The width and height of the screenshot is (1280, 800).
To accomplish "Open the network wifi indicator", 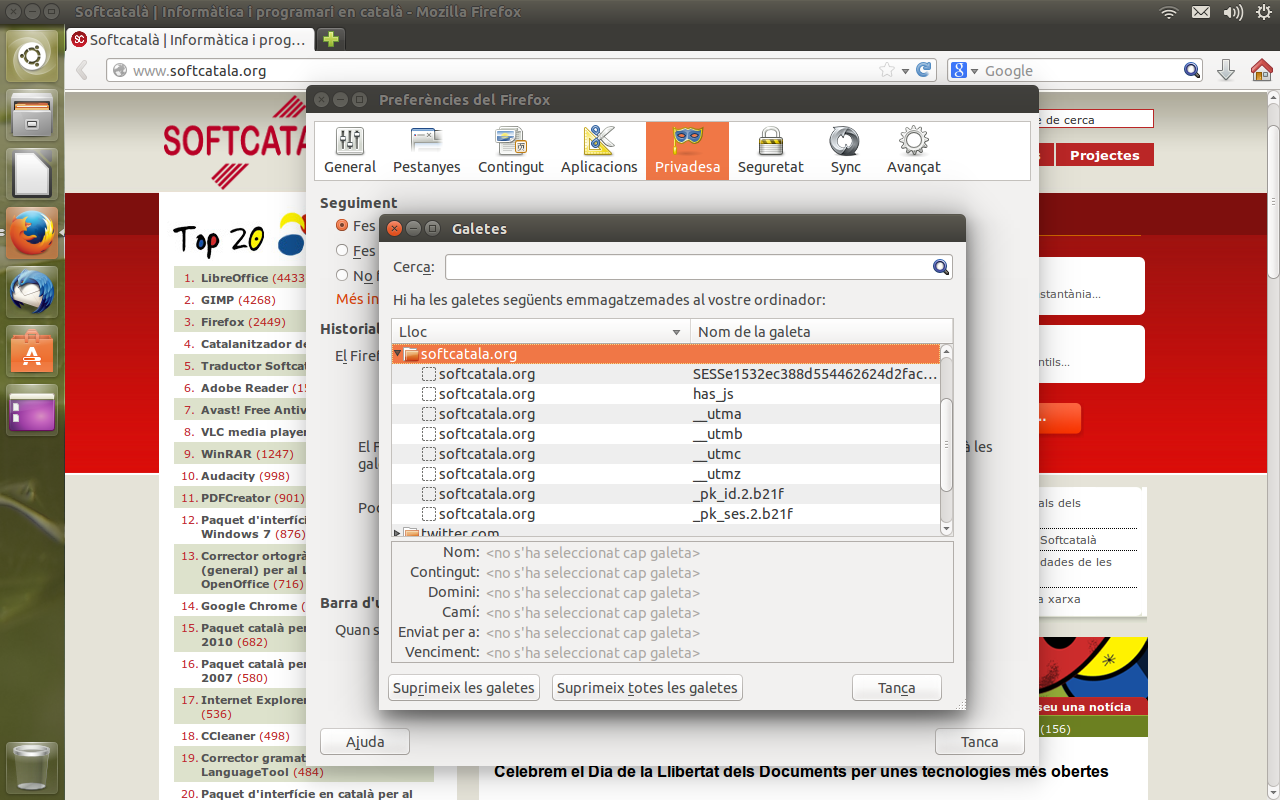I will click(x=1168, y=12).
